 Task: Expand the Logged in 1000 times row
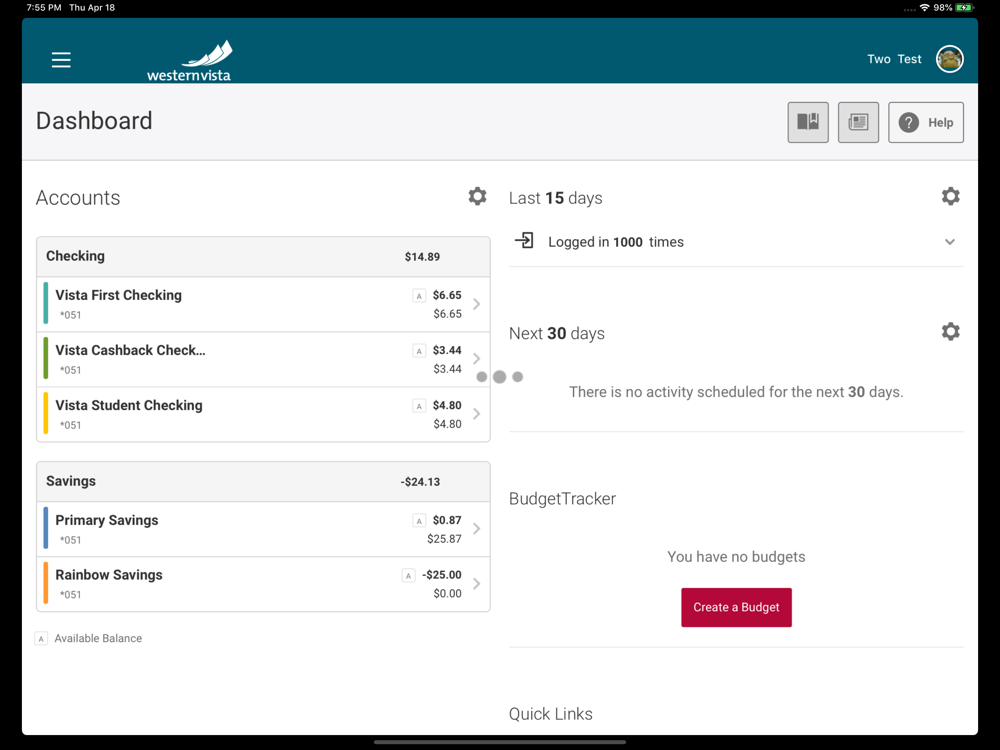(736, 242)
